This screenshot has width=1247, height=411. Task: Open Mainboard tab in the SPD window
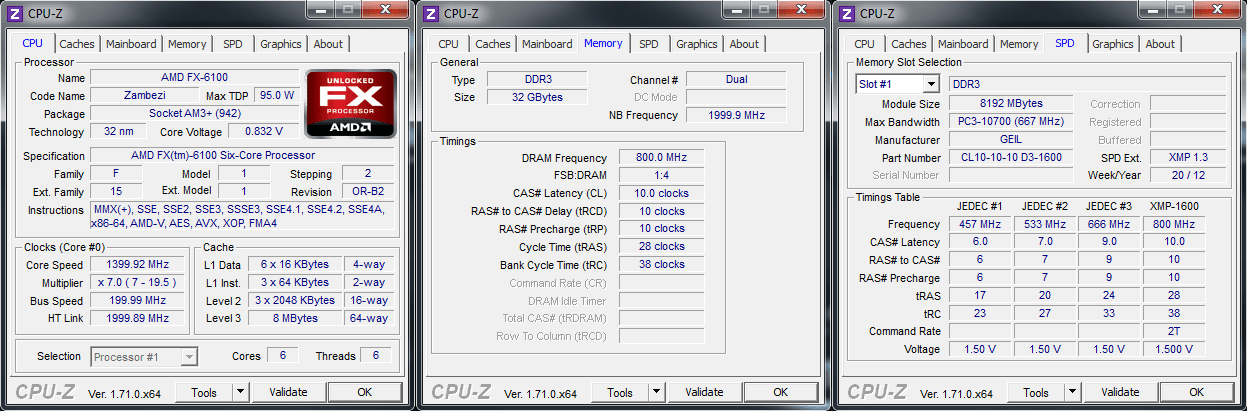click(963, 44)
